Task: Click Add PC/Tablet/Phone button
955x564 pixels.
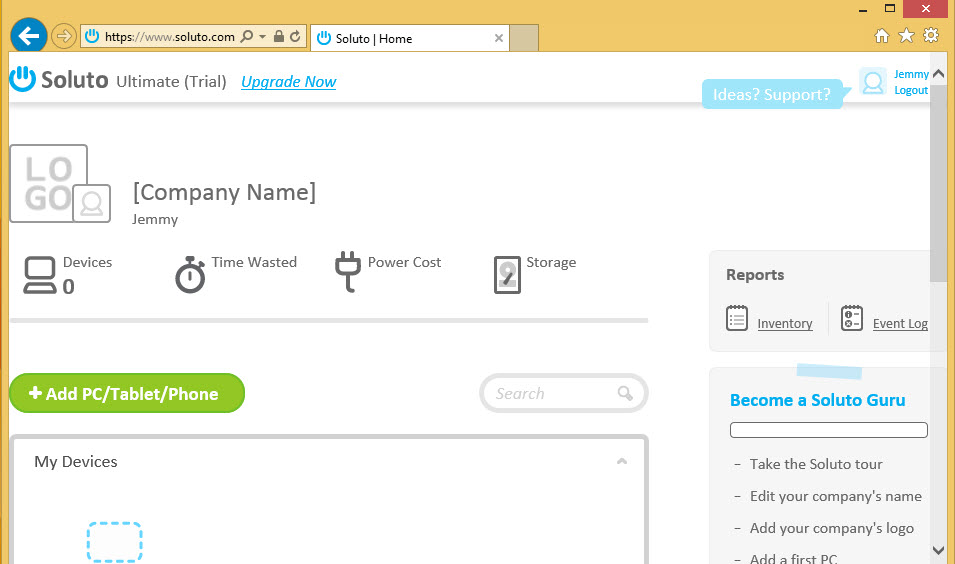Action: 127,393
